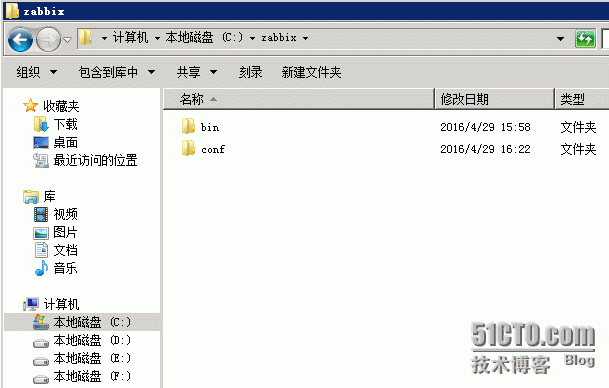Open 下载 in favorites

(x=65, y=124)
